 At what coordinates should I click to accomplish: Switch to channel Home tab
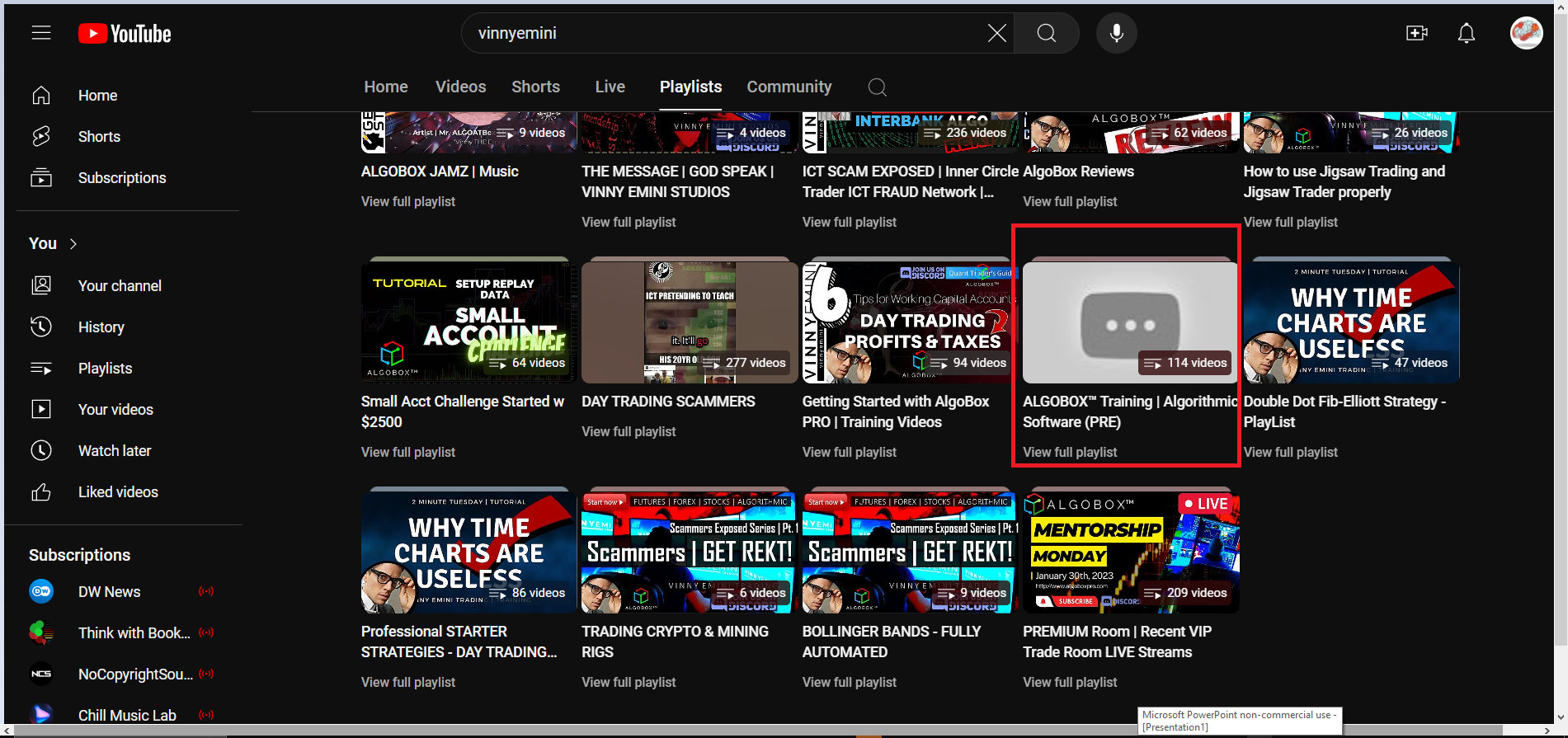click(386, 87)
